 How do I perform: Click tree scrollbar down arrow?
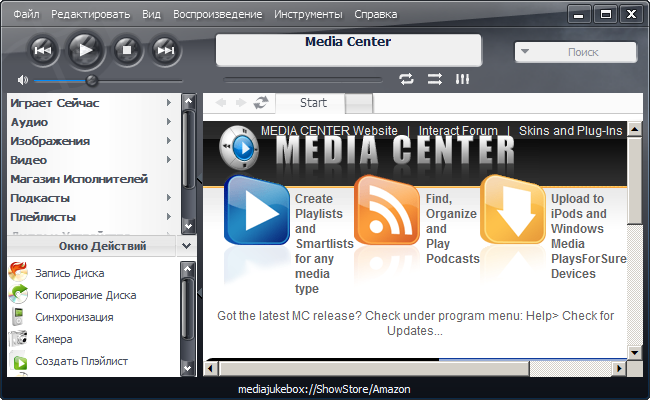coord(189,226)
